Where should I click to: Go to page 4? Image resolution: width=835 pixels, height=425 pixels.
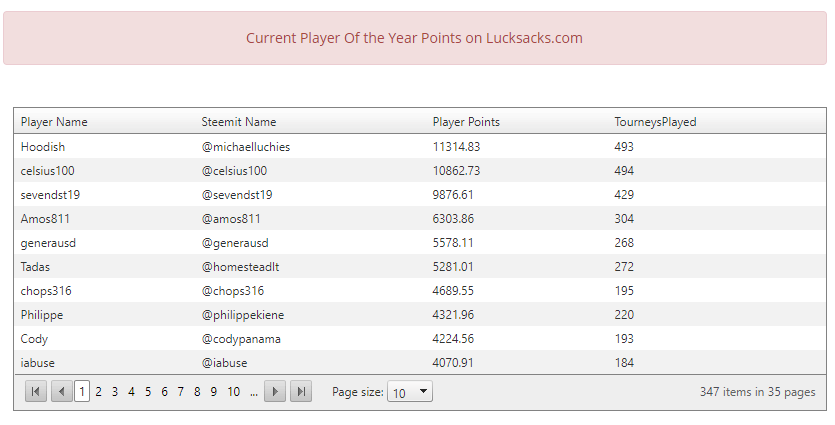point(131,392)
